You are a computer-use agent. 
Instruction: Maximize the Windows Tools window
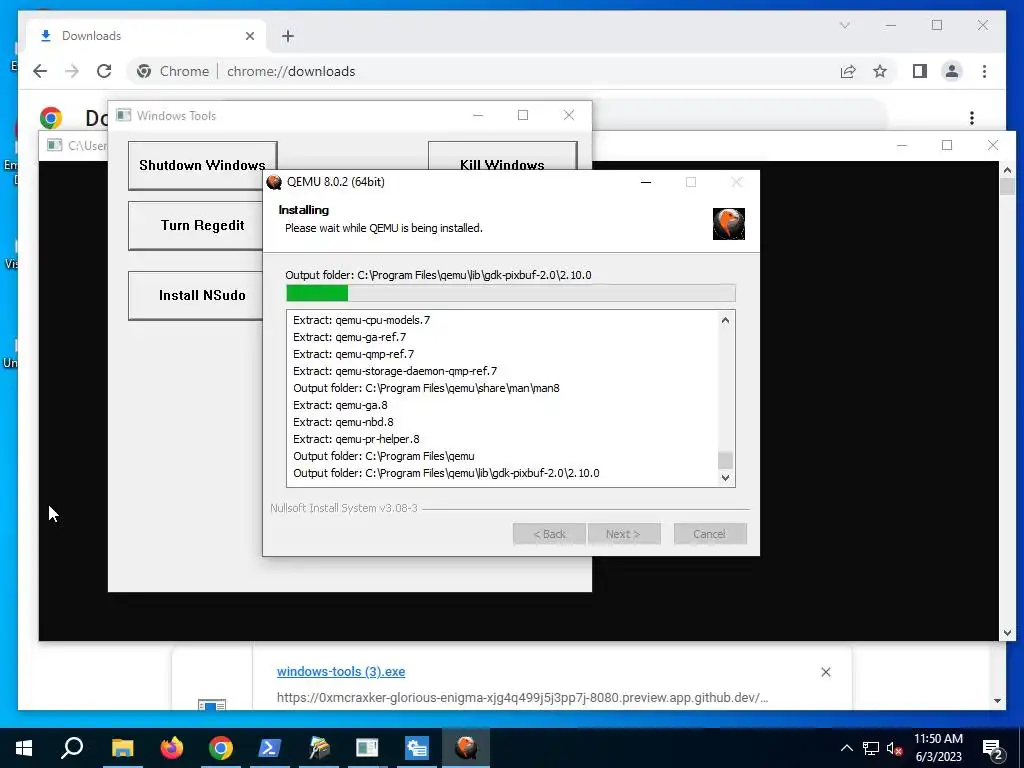[523, 116]
